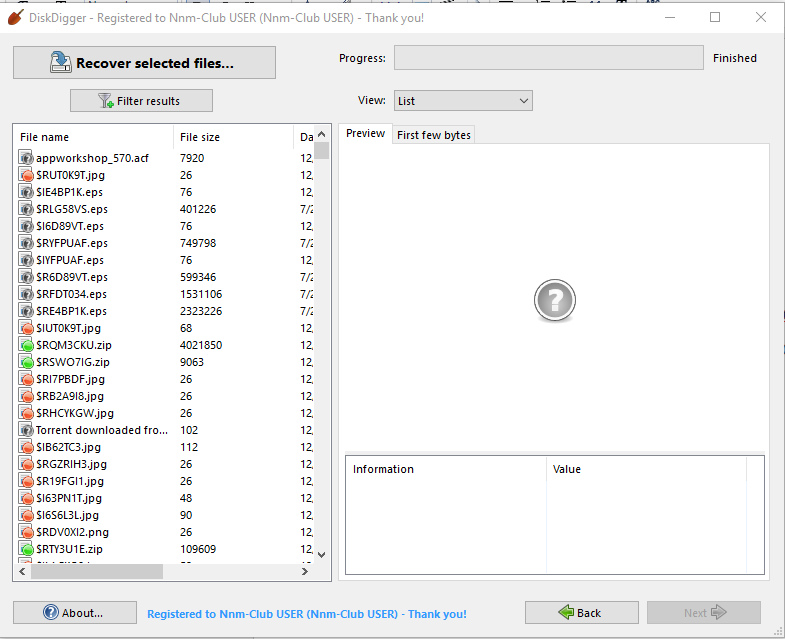The image size is (785, 639).
Task: Click the DiskDigger shovel icon in title bar
Action: (16, 18)
